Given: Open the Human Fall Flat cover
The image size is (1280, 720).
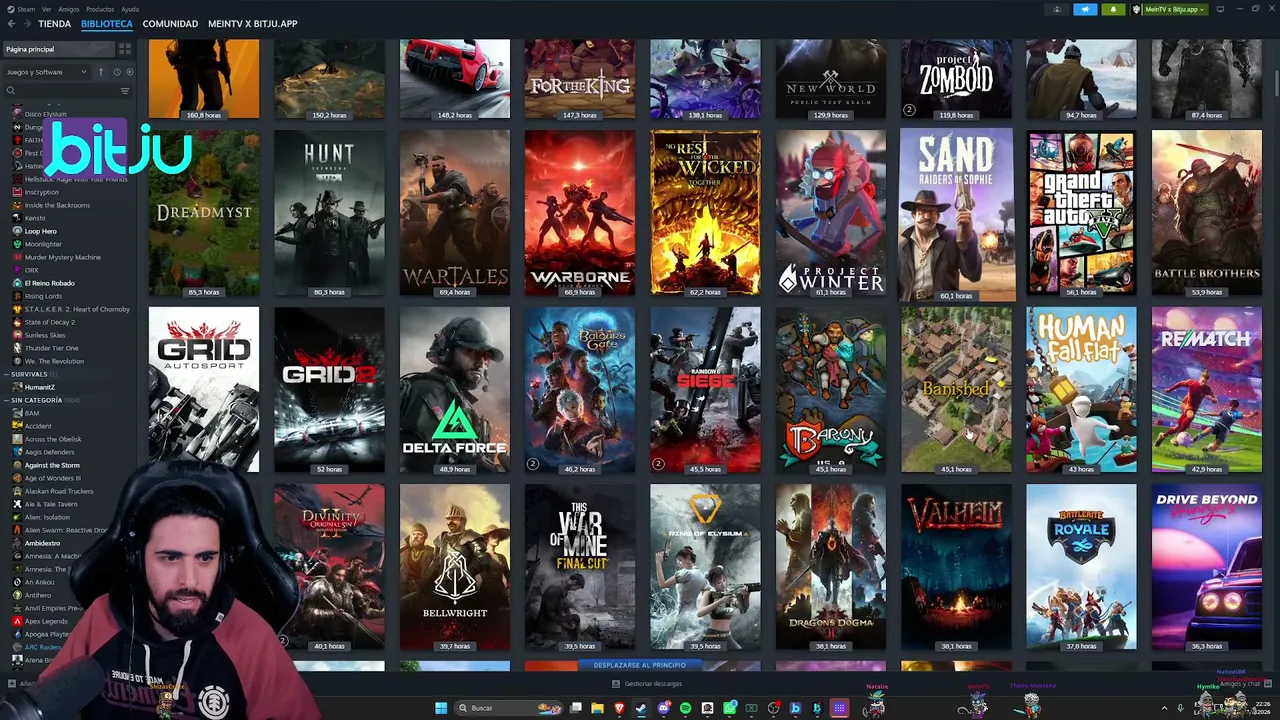Looking at the screenshot, I should click(1081, 390).
